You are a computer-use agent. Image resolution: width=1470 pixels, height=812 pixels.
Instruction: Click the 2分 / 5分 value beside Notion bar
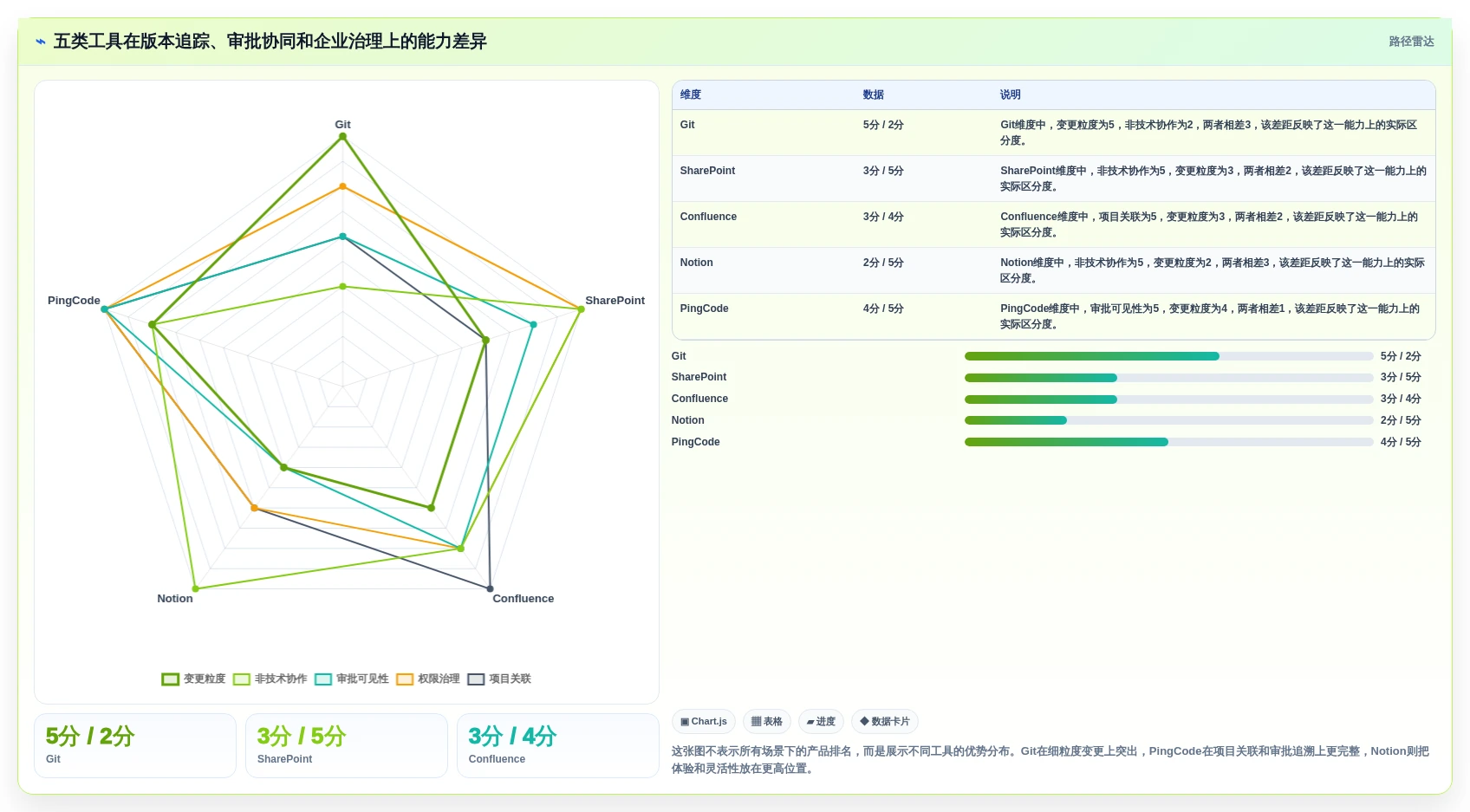[x=1401, y=420]
